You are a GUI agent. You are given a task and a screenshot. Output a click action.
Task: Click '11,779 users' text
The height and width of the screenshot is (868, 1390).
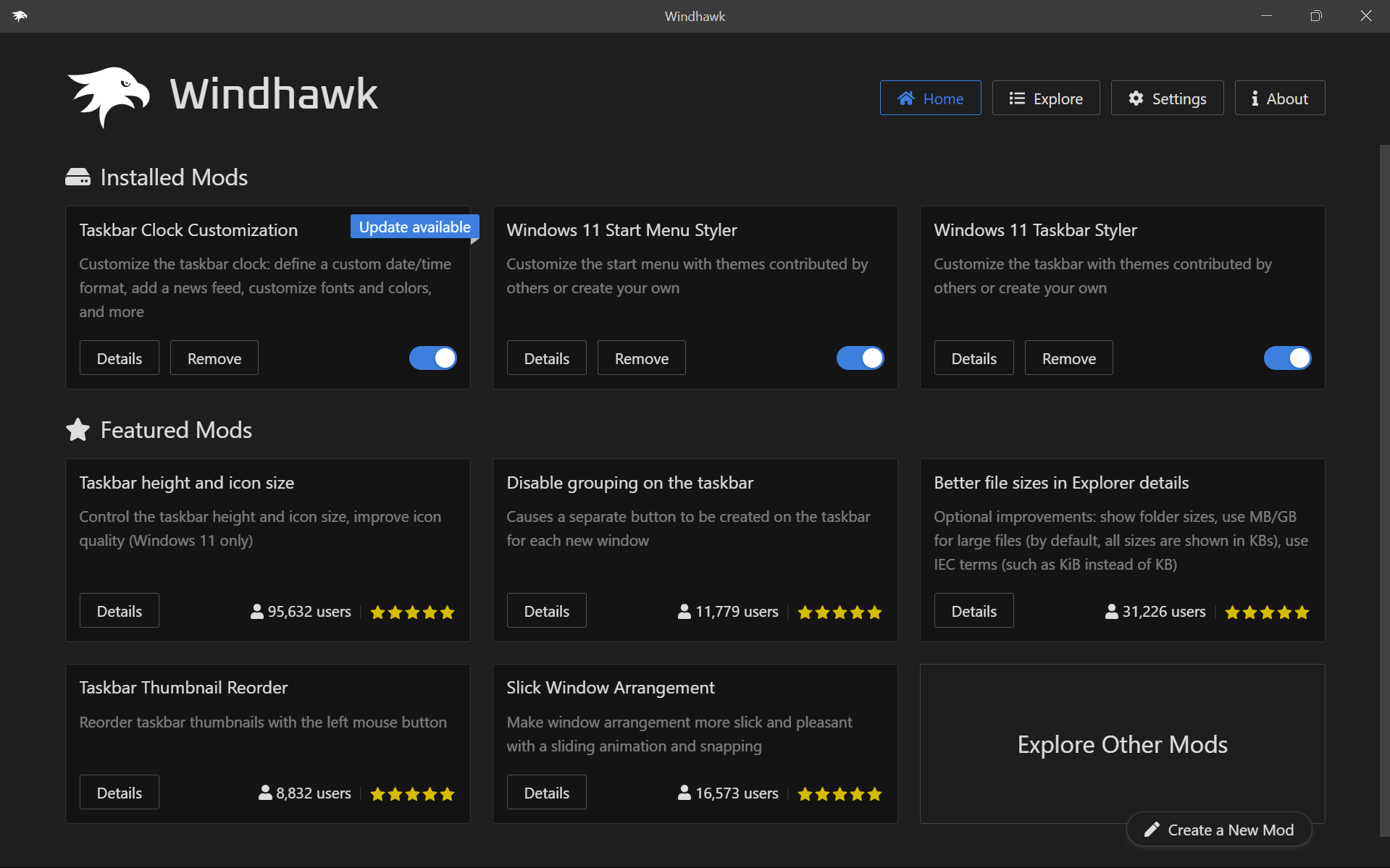tap(737, 612)
